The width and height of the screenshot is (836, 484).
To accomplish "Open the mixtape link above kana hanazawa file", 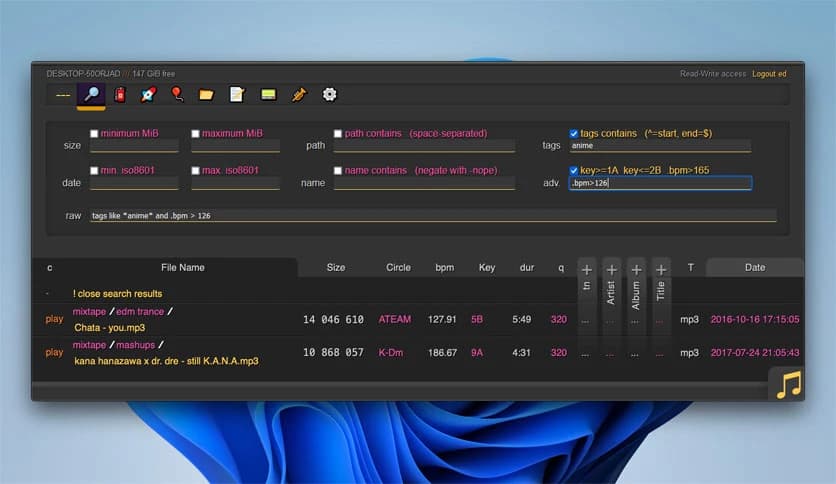I will (x=89, y=345).
